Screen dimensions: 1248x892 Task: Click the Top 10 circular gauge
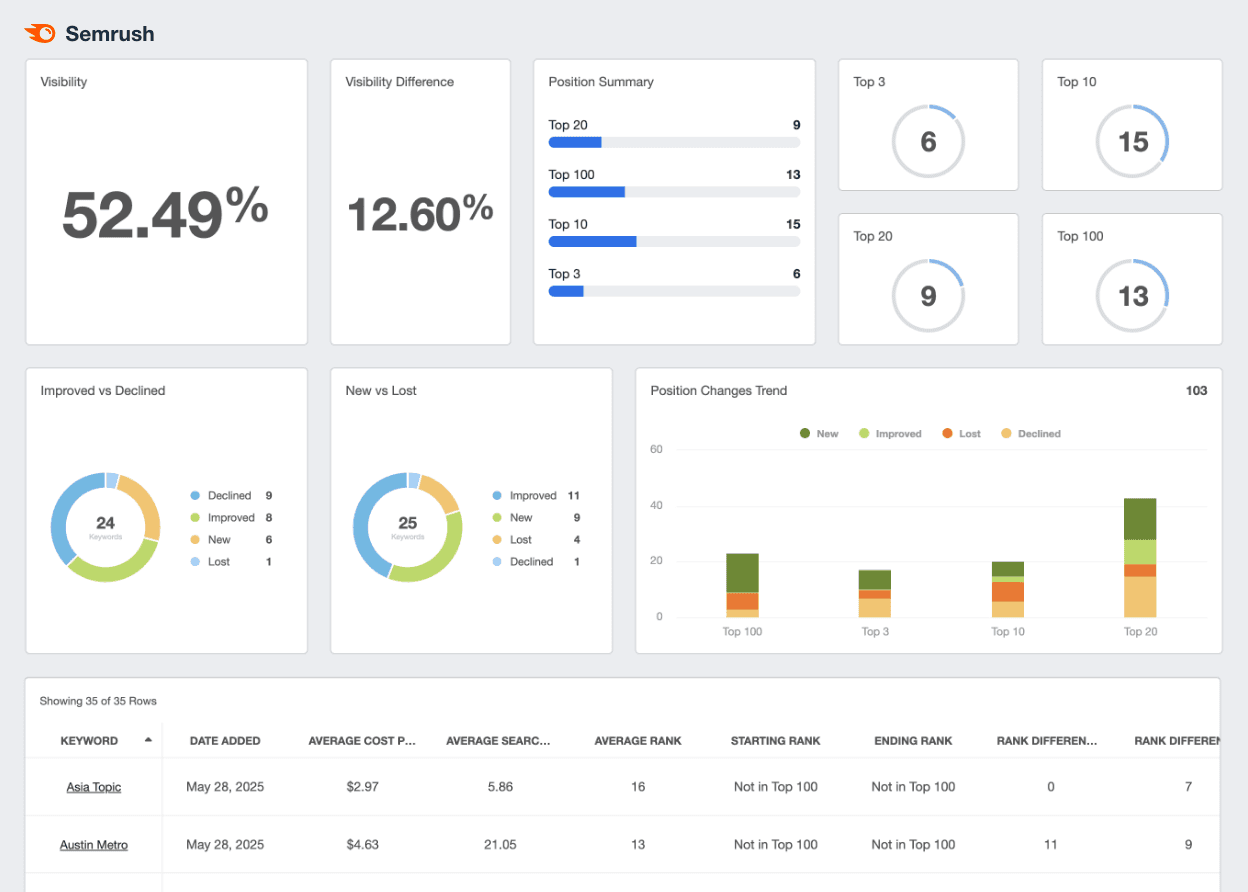pos(1132,142)
